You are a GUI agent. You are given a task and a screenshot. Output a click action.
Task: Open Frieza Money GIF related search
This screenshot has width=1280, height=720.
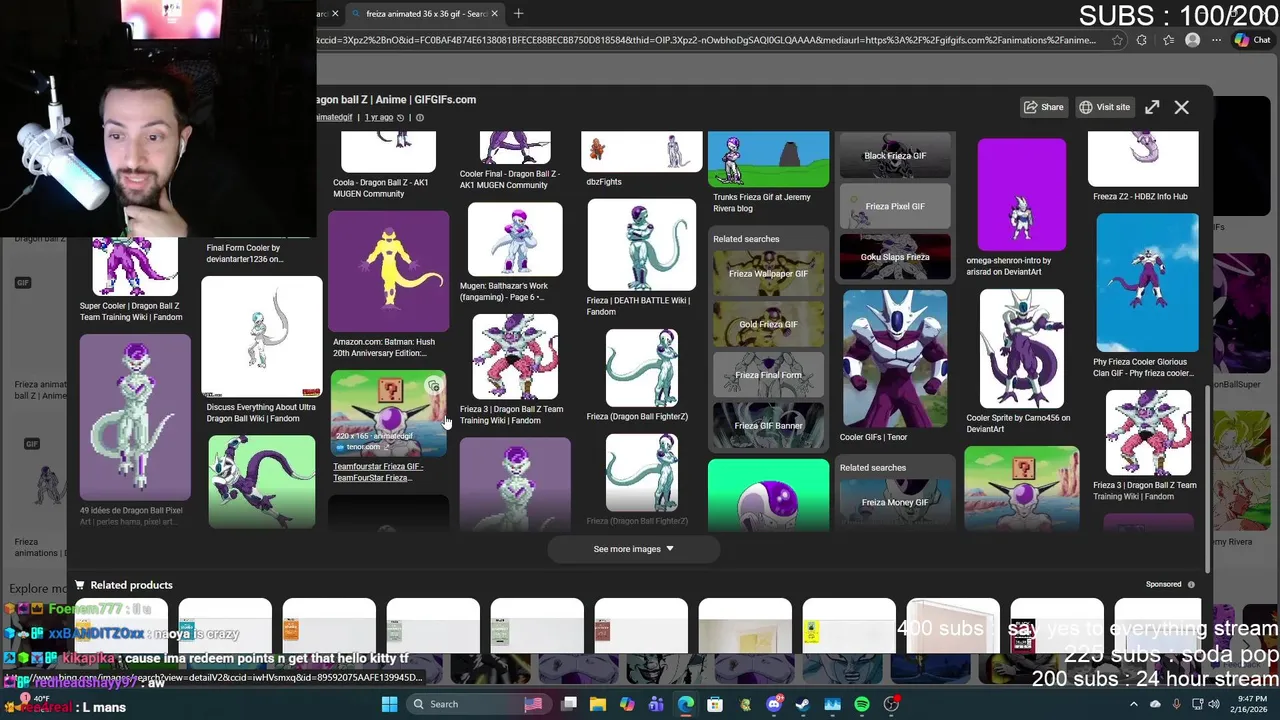[895, 502]
